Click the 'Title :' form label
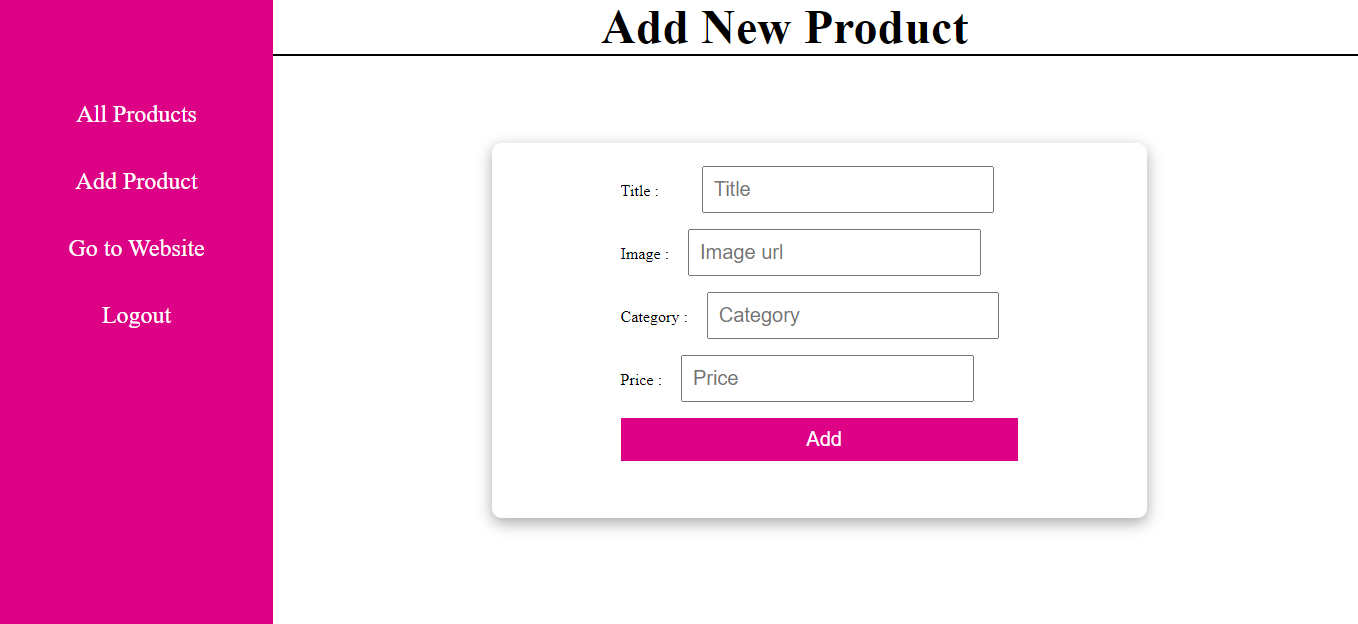 click(640, 190)
